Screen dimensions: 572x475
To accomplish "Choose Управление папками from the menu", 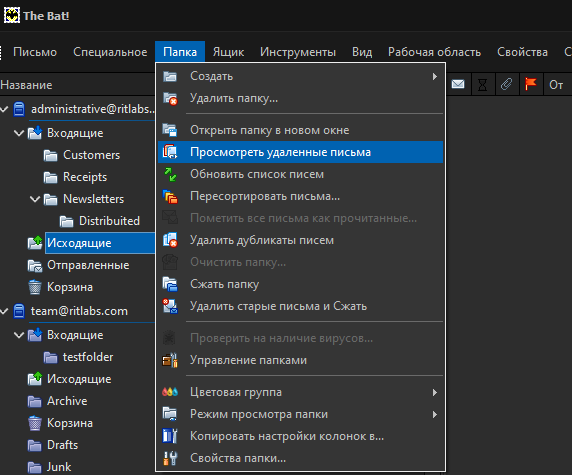I will [x=301, y=360].
